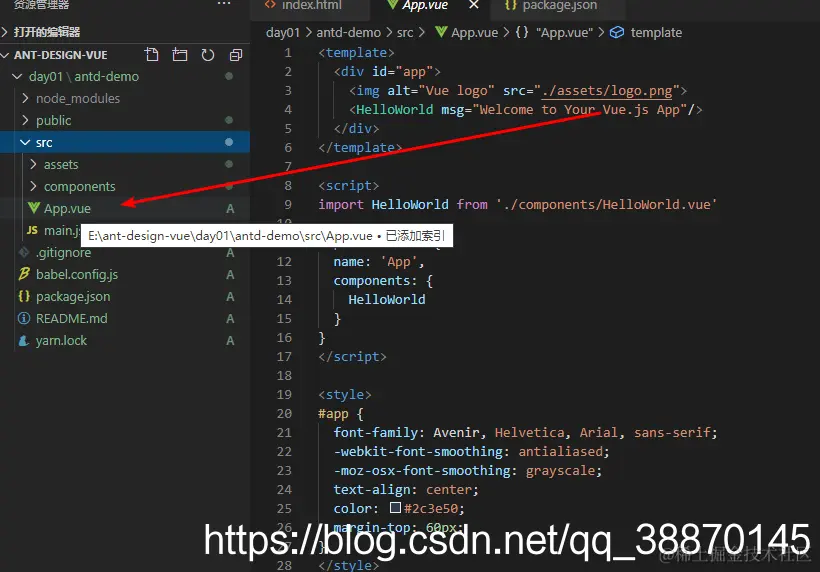Click the JS icon beside main.js

coord(32,230)
